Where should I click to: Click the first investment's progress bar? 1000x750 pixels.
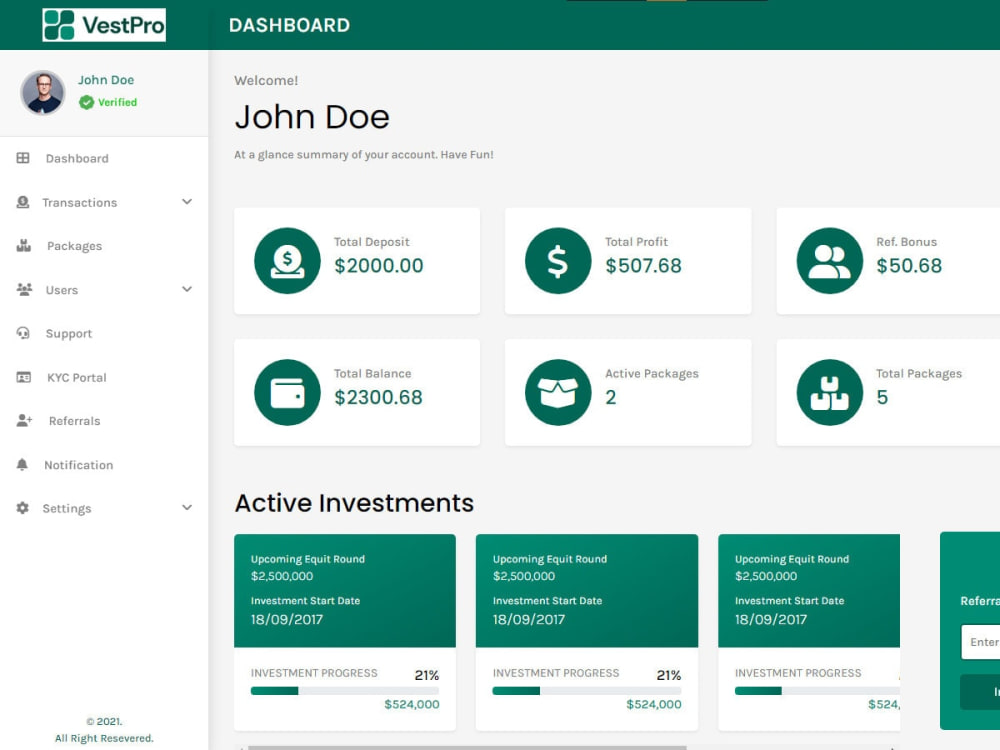click(344, 691)
